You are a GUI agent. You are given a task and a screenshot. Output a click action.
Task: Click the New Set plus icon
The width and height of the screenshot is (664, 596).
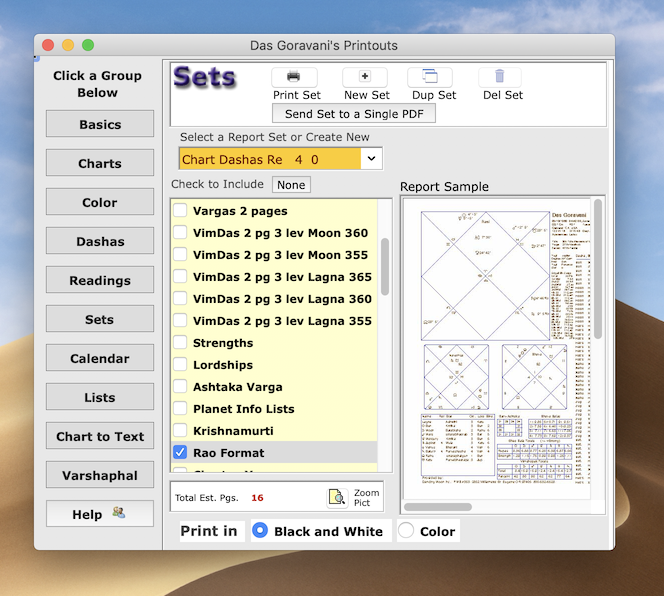click(x=365, y=77)
